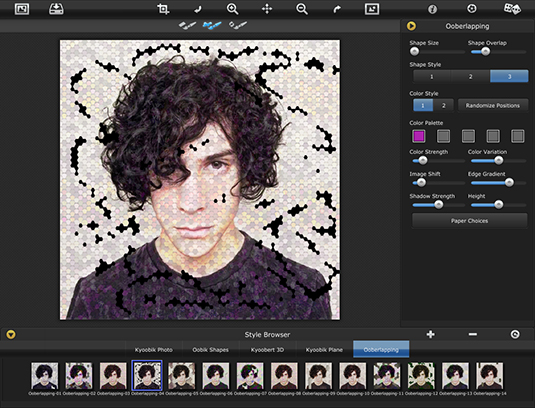Select the Ooberlapping-09 preset thumbnail

pos(318,376)
